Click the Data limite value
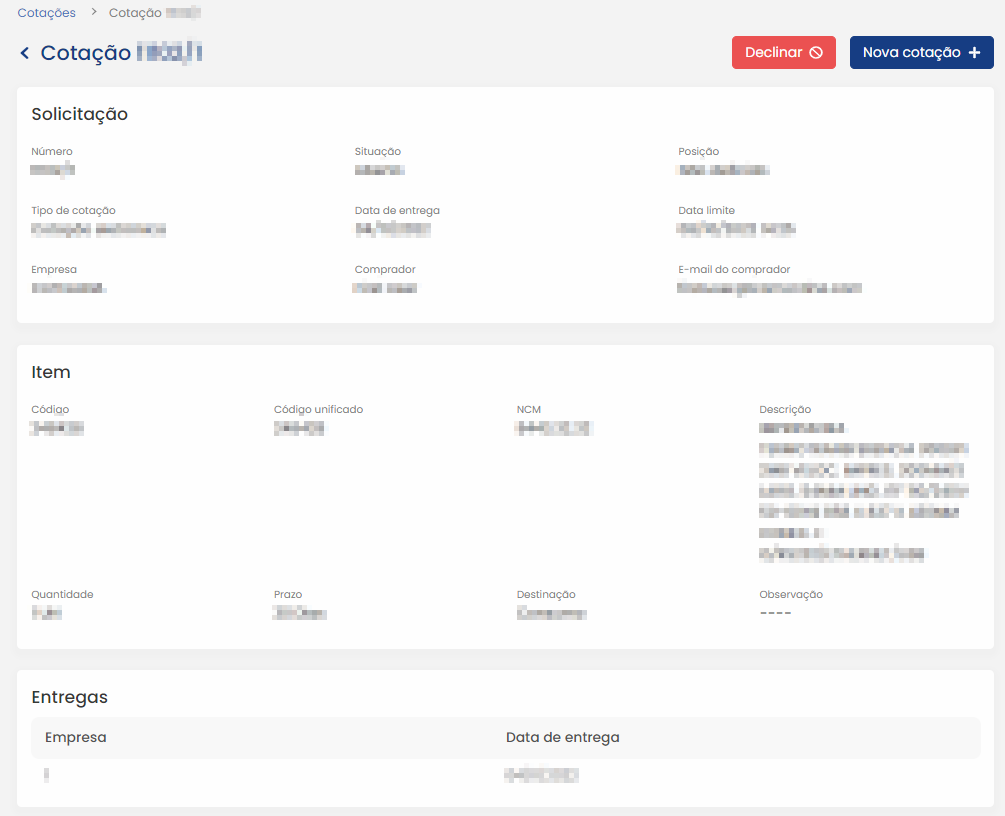The image size is (1005, 816). tap(736, 229)
